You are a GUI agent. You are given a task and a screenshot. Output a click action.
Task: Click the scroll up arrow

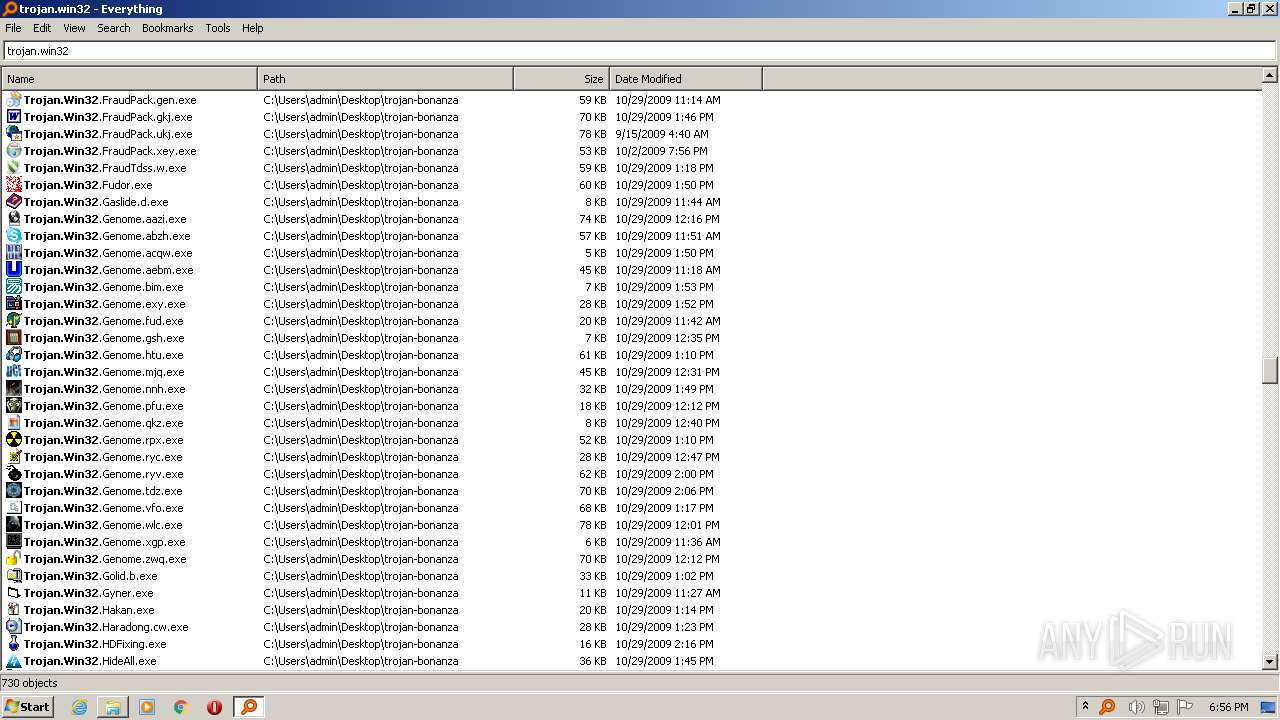click(1270, 75)
